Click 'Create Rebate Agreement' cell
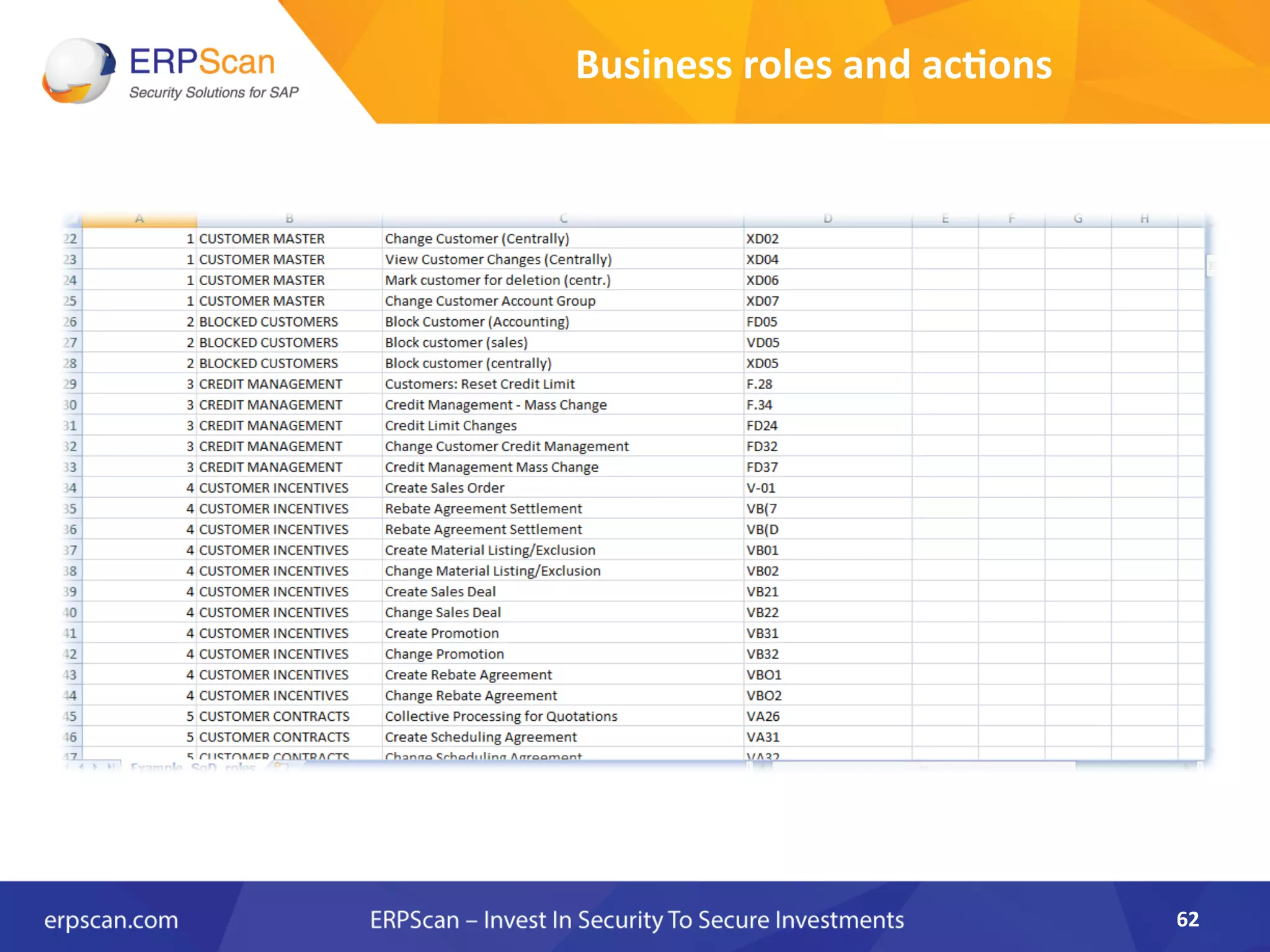Screen dimensions: 1270x952 click(563, 674)
